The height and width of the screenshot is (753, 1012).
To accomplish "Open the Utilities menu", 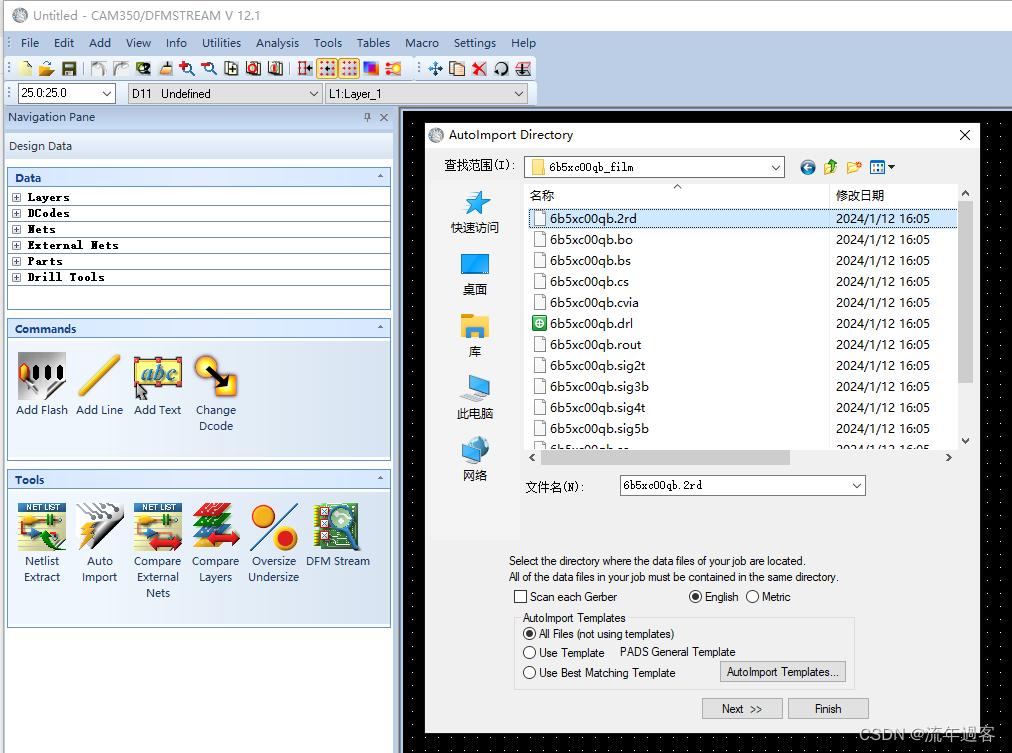I will coord(221,43).
